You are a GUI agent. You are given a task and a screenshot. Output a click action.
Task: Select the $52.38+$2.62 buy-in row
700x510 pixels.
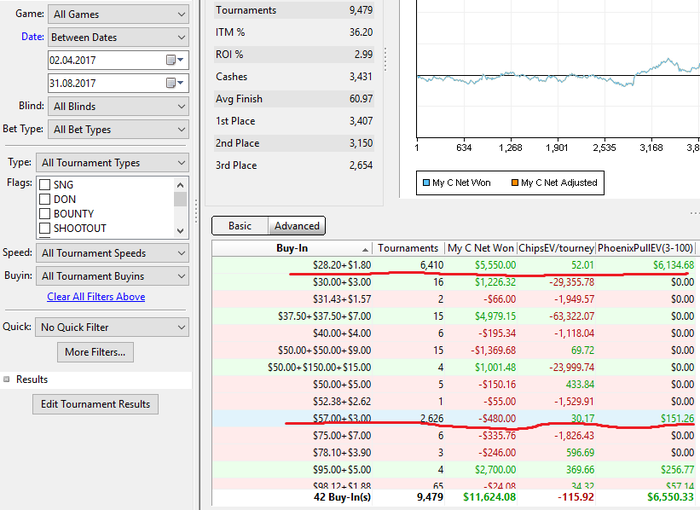pos(454,401)
